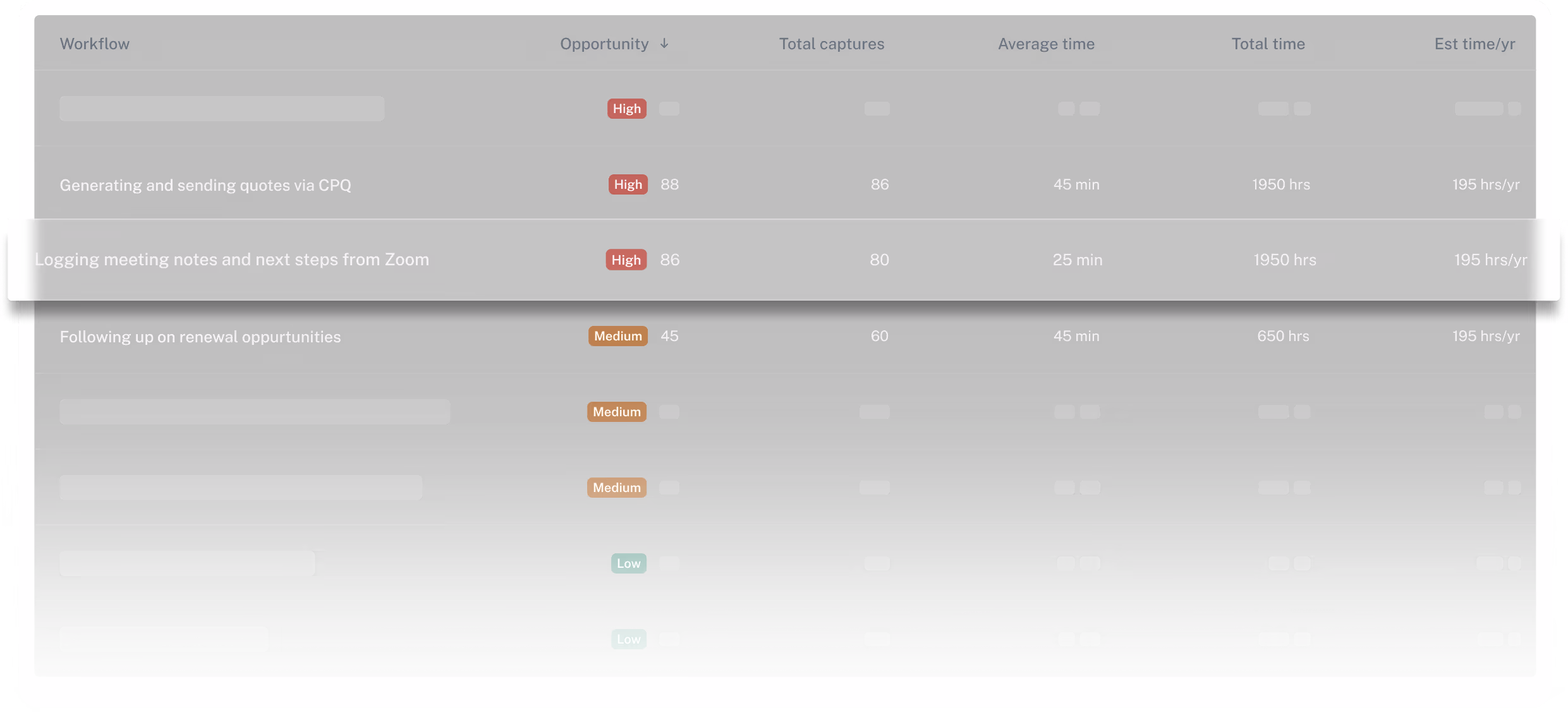This screenshot has width=1568, height=715.
Task: Sort by the Workflow column header
Action: pyautogui.click(x=95, y=44)
